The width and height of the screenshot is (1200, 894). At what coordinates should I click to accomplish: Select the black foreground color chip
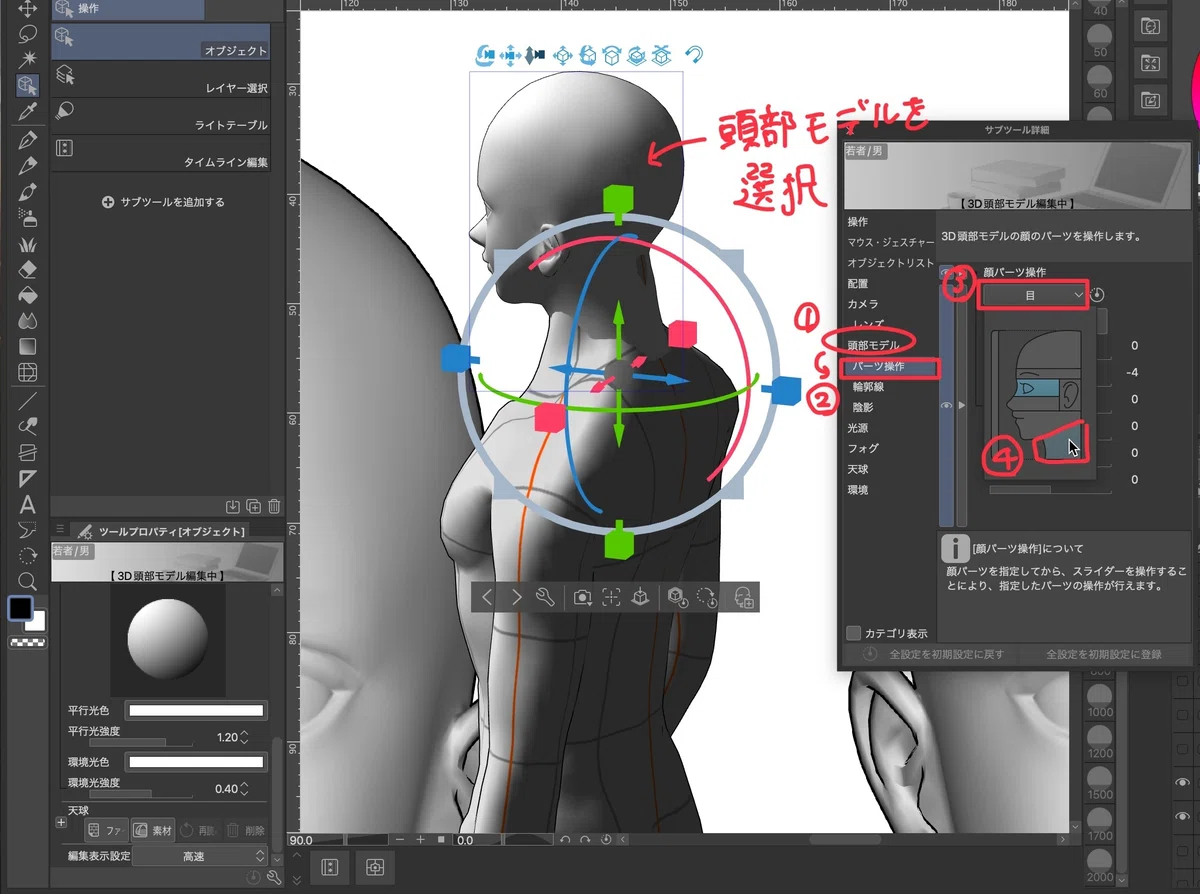pyautogui.click(x=20, y=608)
